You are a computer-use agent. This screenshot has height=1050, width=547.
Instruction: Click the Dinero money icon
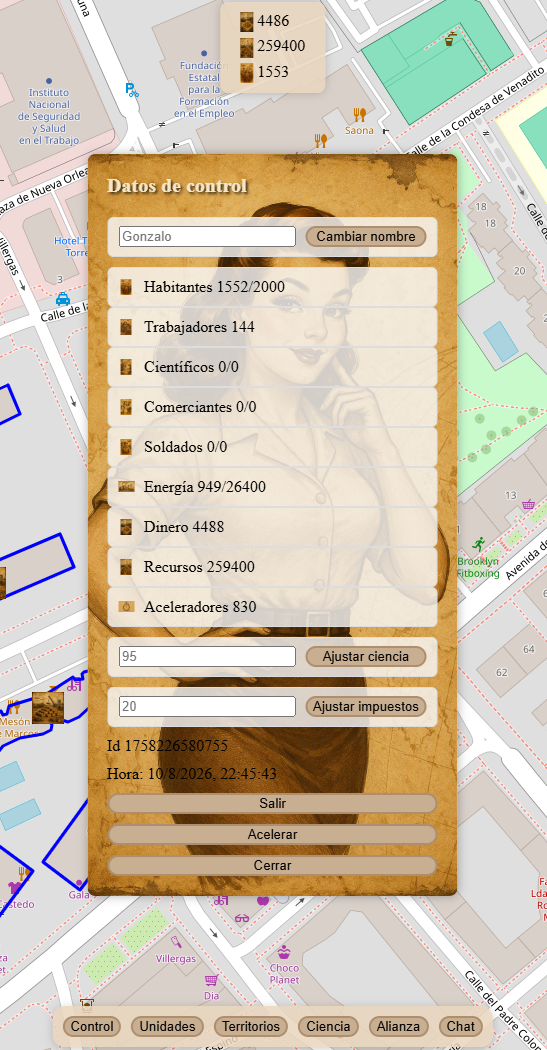click(x=126, y=527)
